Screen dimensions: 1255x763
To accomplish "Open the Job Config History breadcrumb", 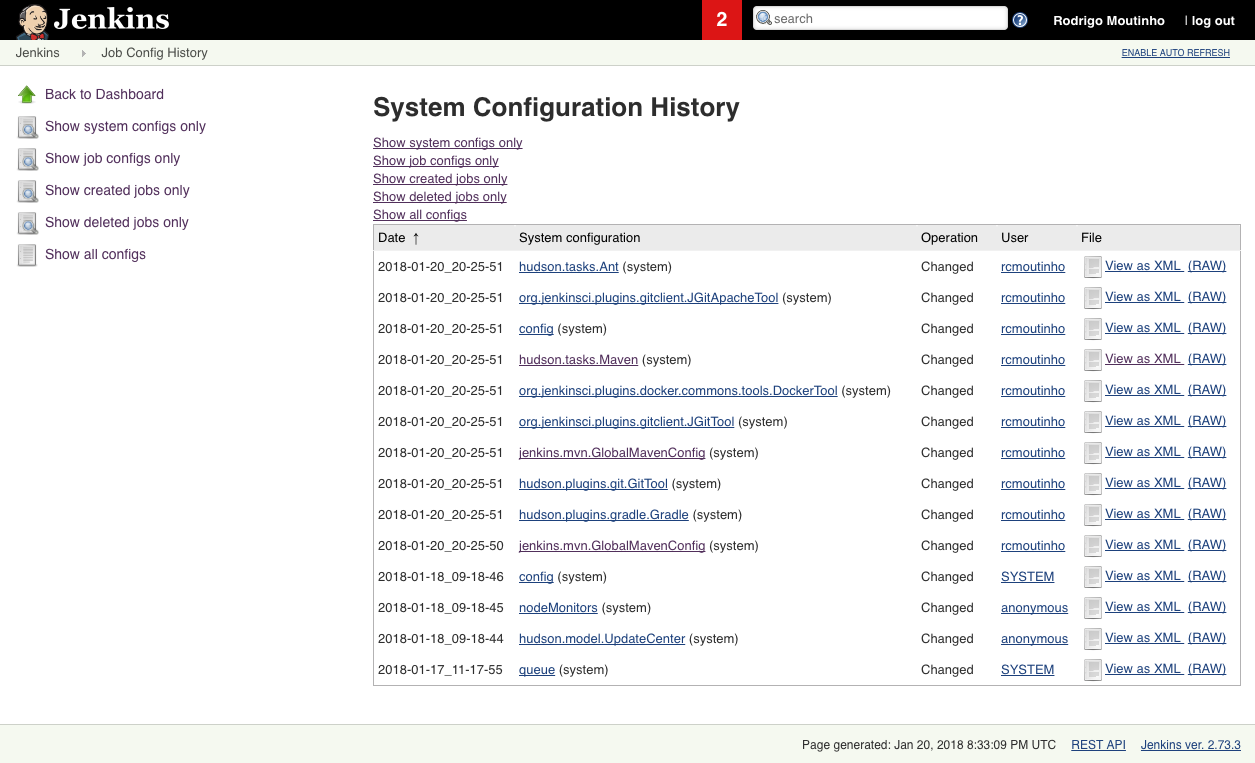I will click(154, 53).
